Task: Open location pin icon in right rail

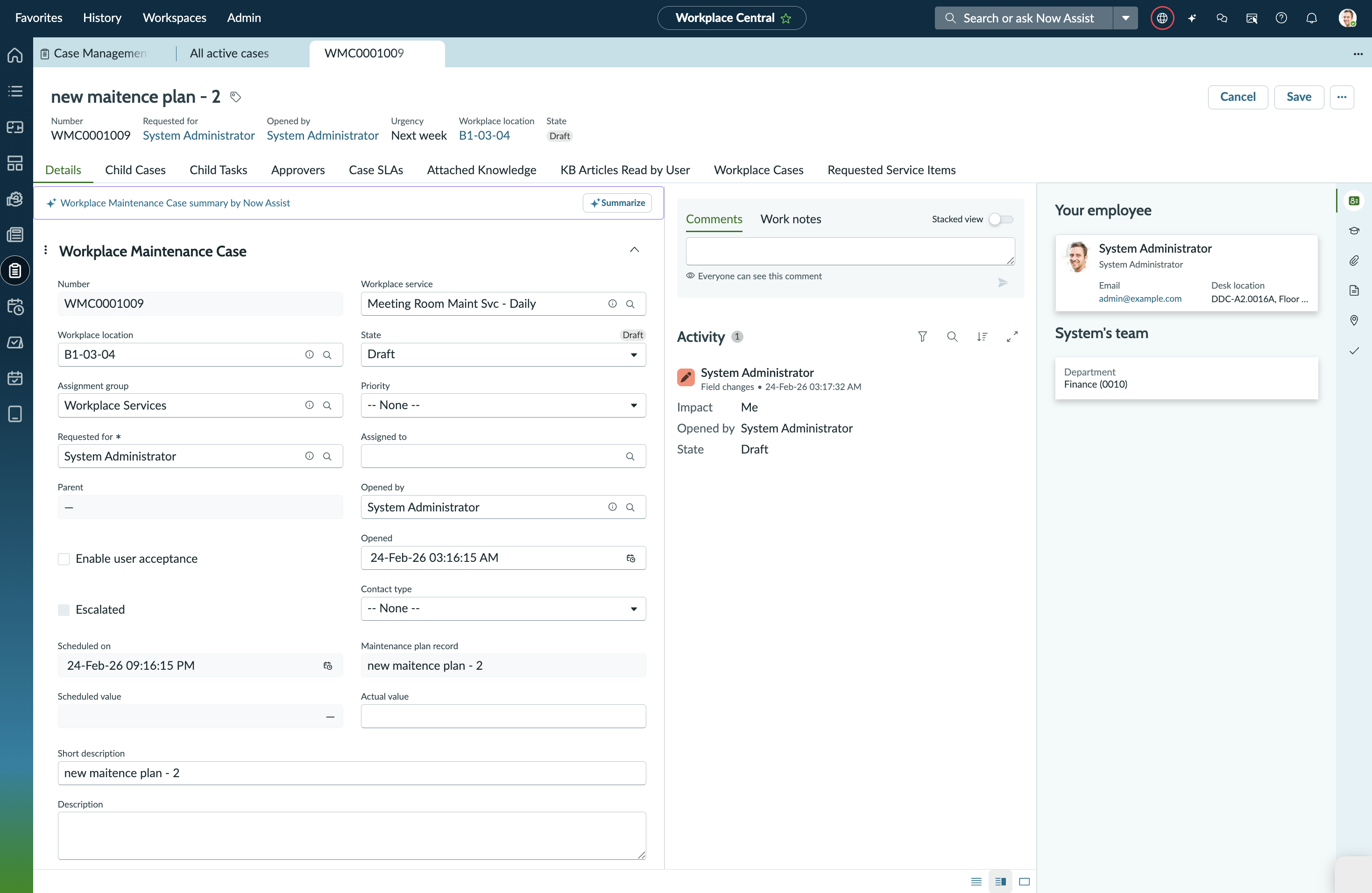Action: [1354, 320]
